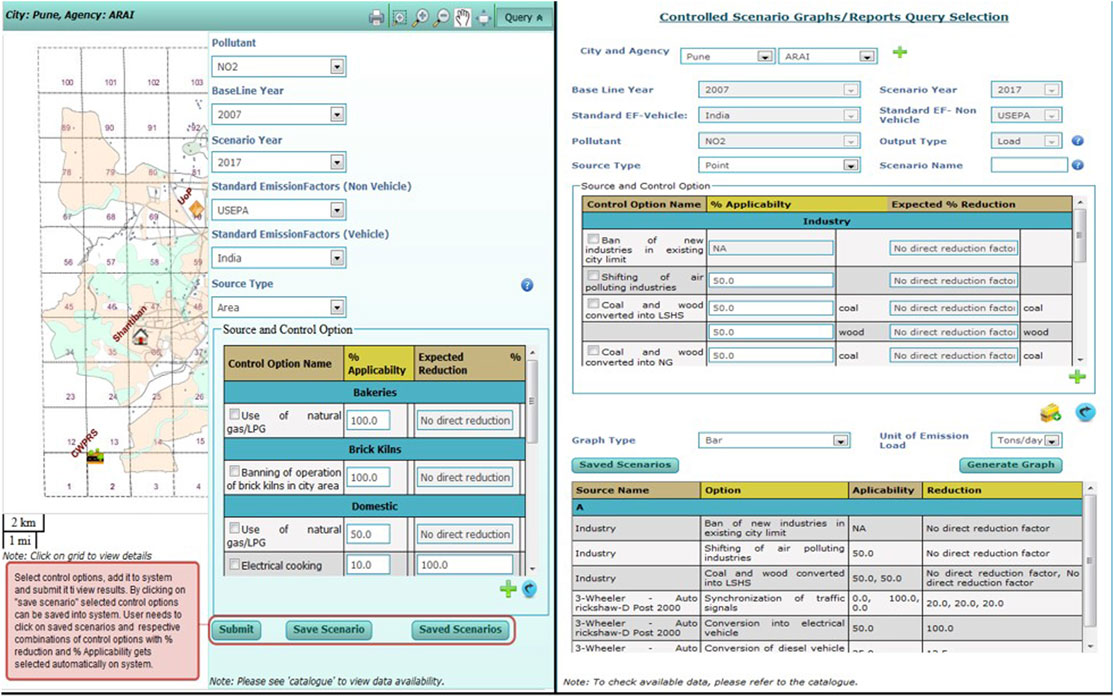Open the Standard EF-Vehicle dropdown showing India
Viewport: 1114px width, 697px height.
click(779, 115)
